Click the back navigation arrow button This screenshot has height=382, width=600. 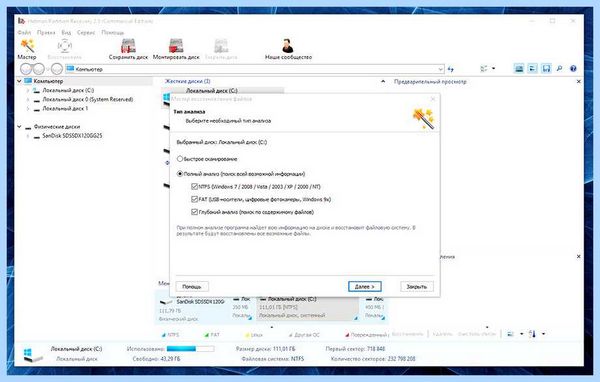(26, 69)
